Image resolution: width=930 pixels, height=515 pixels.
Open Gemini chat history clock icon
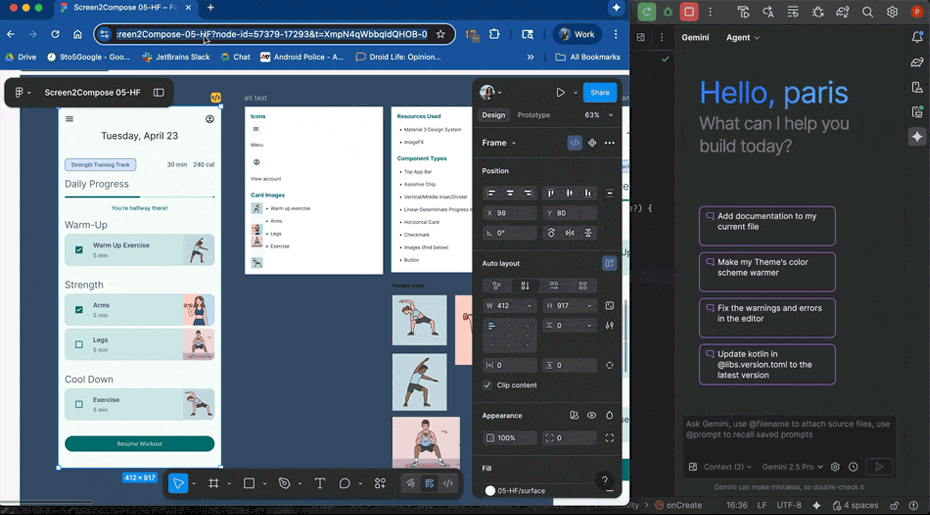pyautogui.click(x=853, y=467)
